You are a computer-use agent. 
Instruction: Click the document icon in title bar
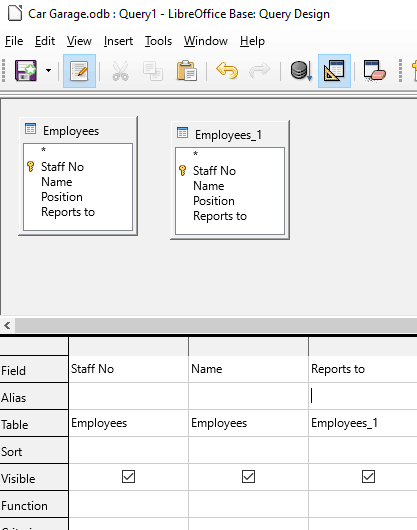(x=15, y=14)
